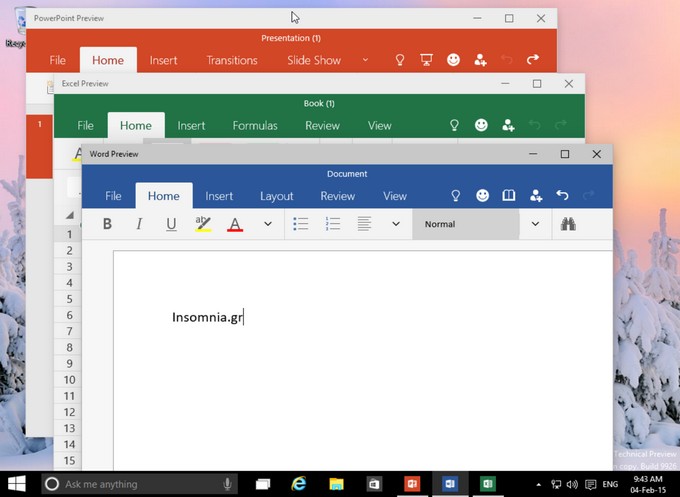Apply red font color in Word
This screenshot has width=680, height=497.
(235, 224)
